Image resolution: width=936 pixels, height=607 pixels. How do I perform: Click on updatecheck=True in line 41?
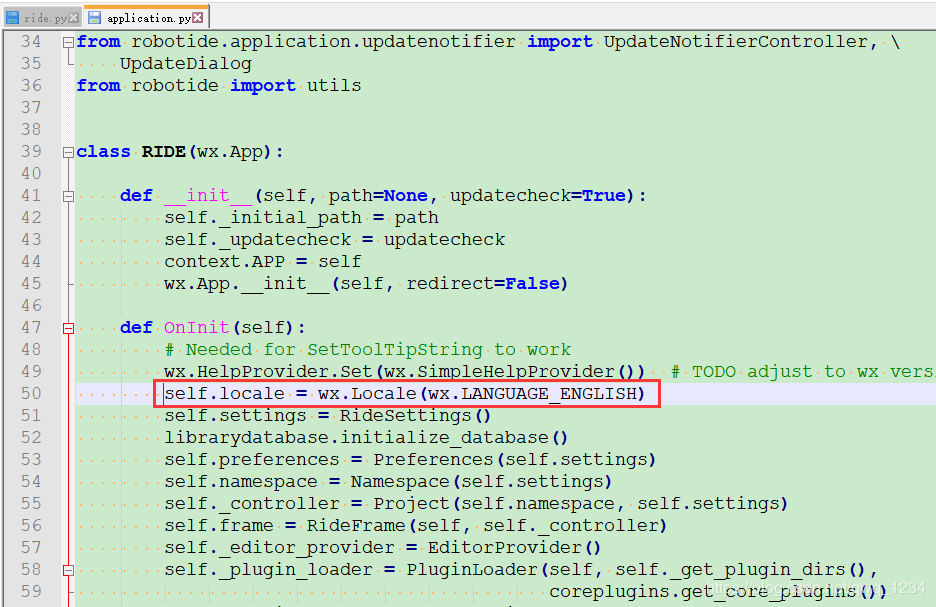coord(538,196)
